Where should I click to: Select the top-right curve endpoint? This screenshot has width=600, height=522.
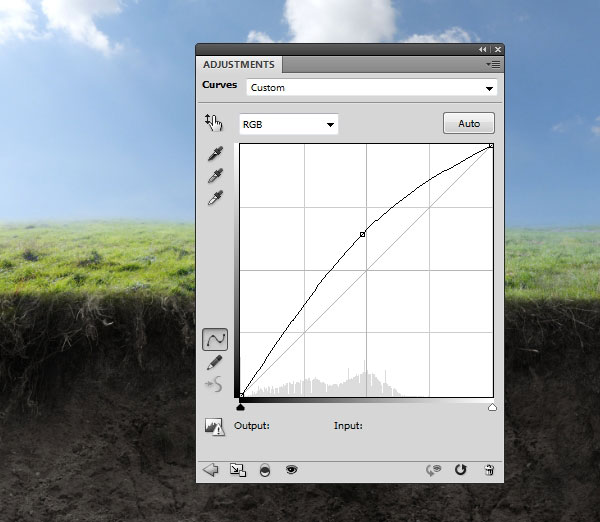coord(491,146)
